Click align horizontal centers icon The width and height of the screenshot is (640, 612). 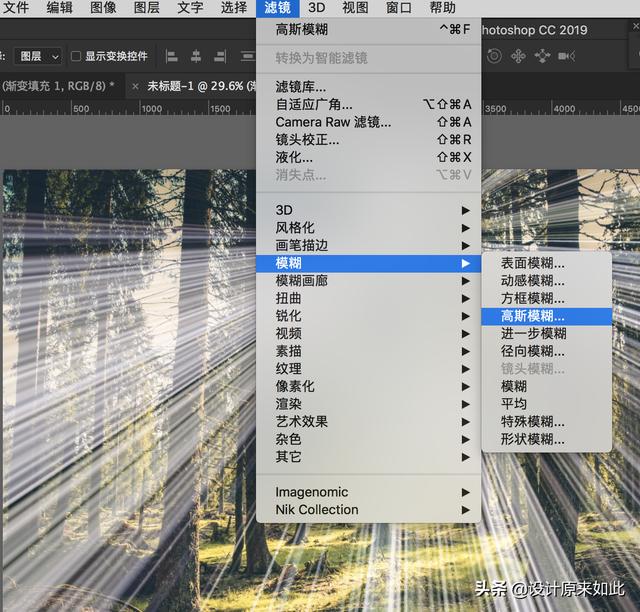(x=196, y=56)
